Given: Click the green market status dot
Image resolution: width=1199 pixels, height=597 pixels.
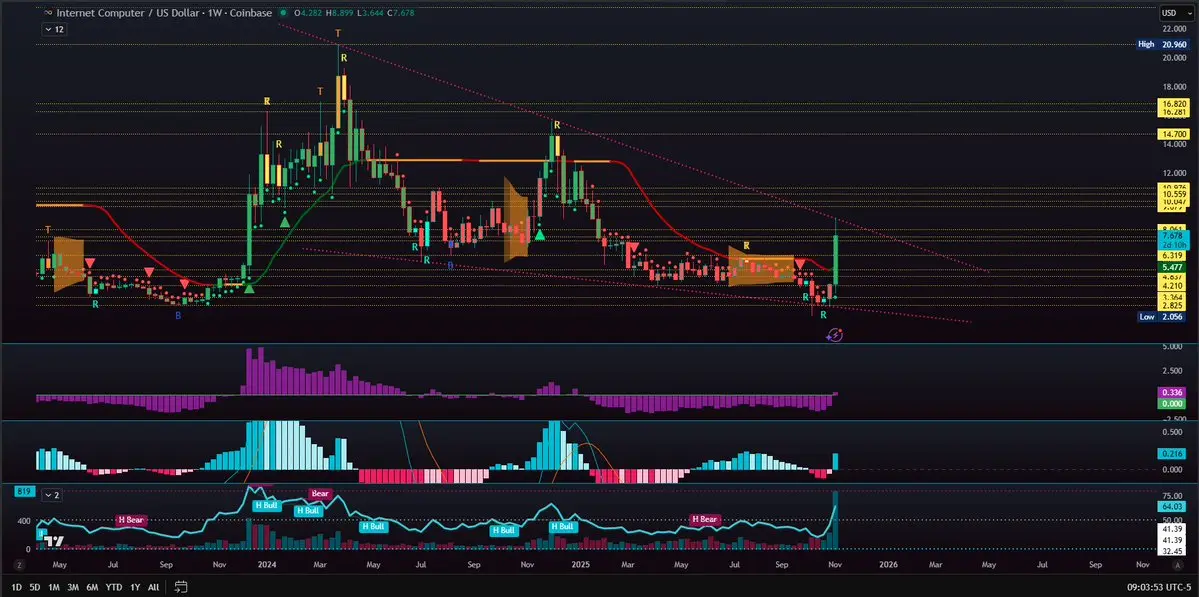Looking at the screenshot, I should click(284, 13).
